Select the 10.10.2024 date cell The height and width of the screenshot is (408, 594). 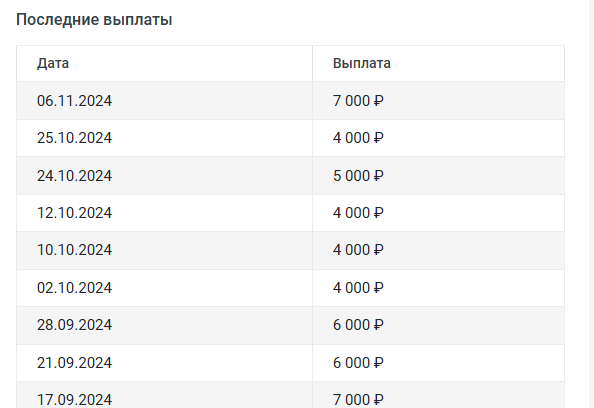pos(74,250)
